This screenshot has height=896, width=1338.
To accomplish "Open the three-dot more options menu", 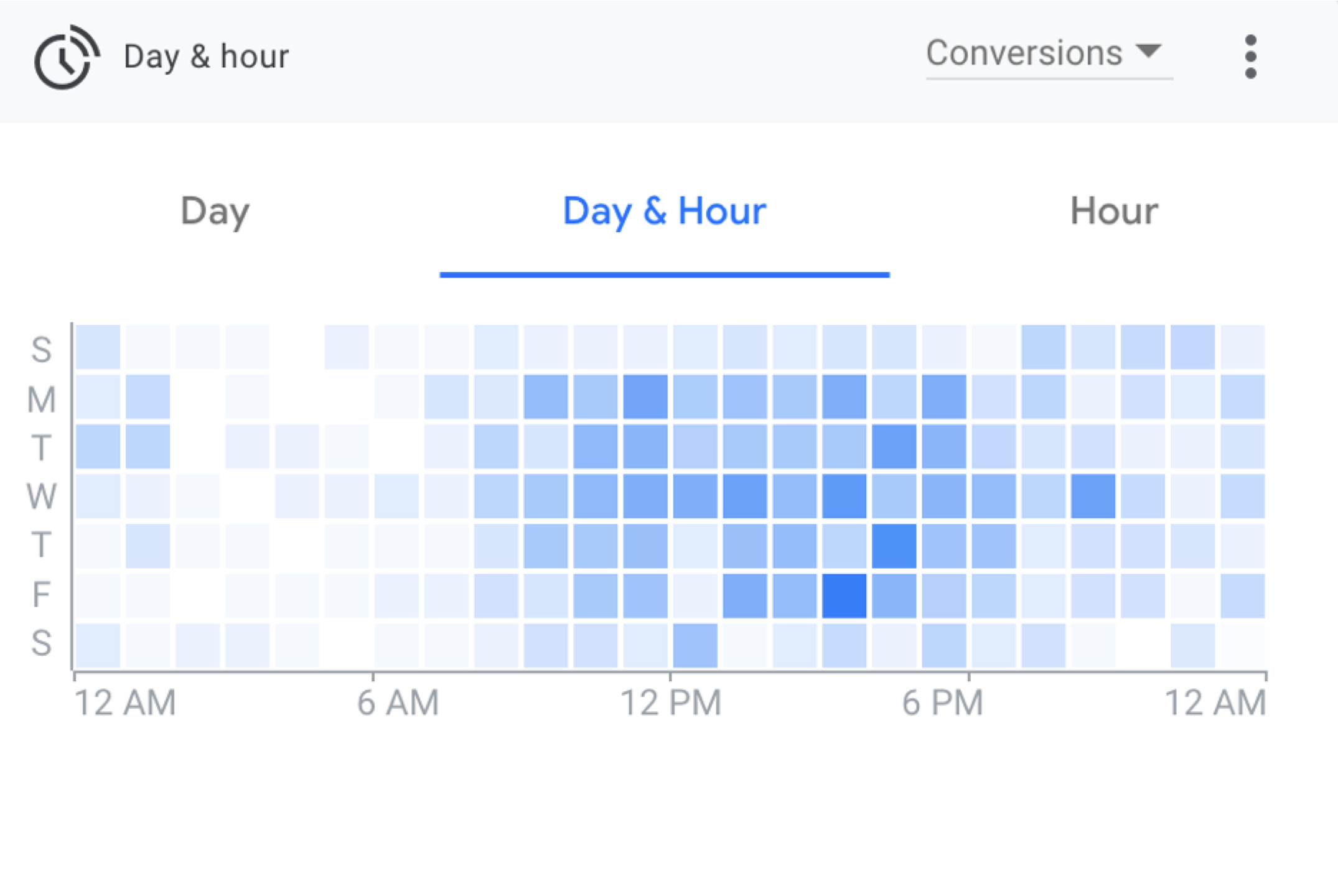I will pos(1251,57).
